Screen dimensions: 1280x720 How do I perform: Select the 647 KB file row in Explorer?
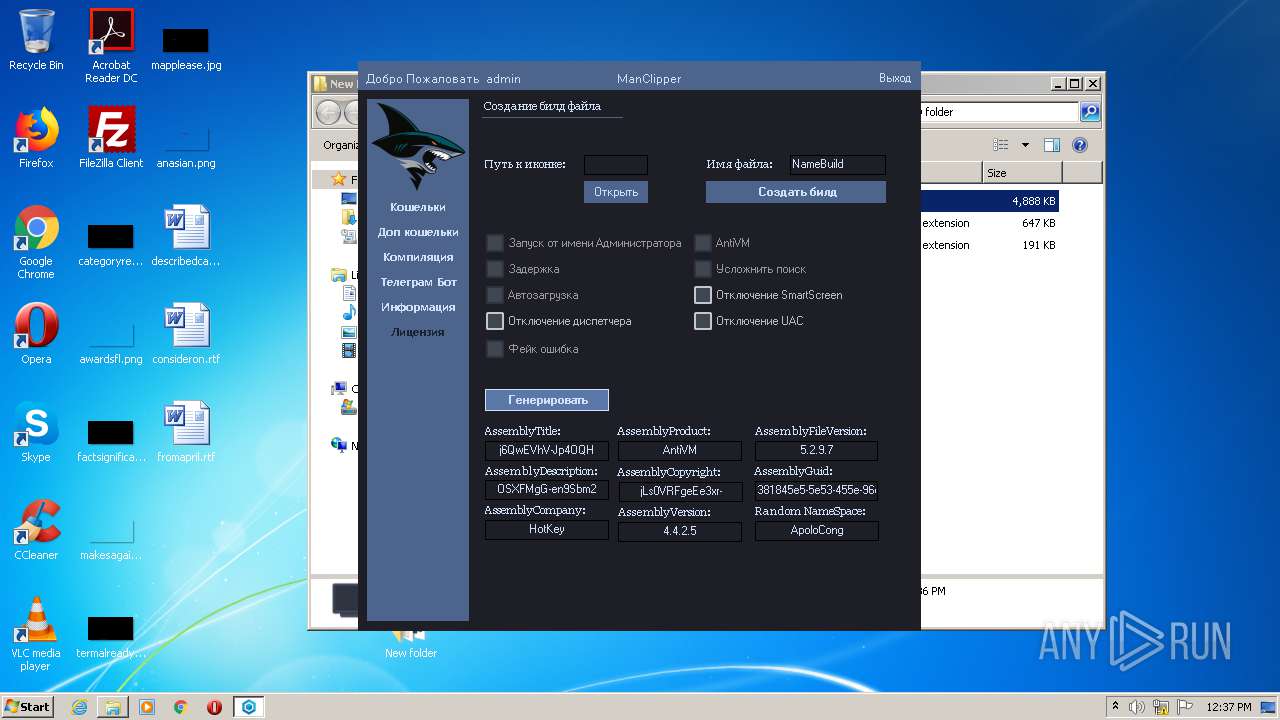pyautogui.click(x=989, y=223)
